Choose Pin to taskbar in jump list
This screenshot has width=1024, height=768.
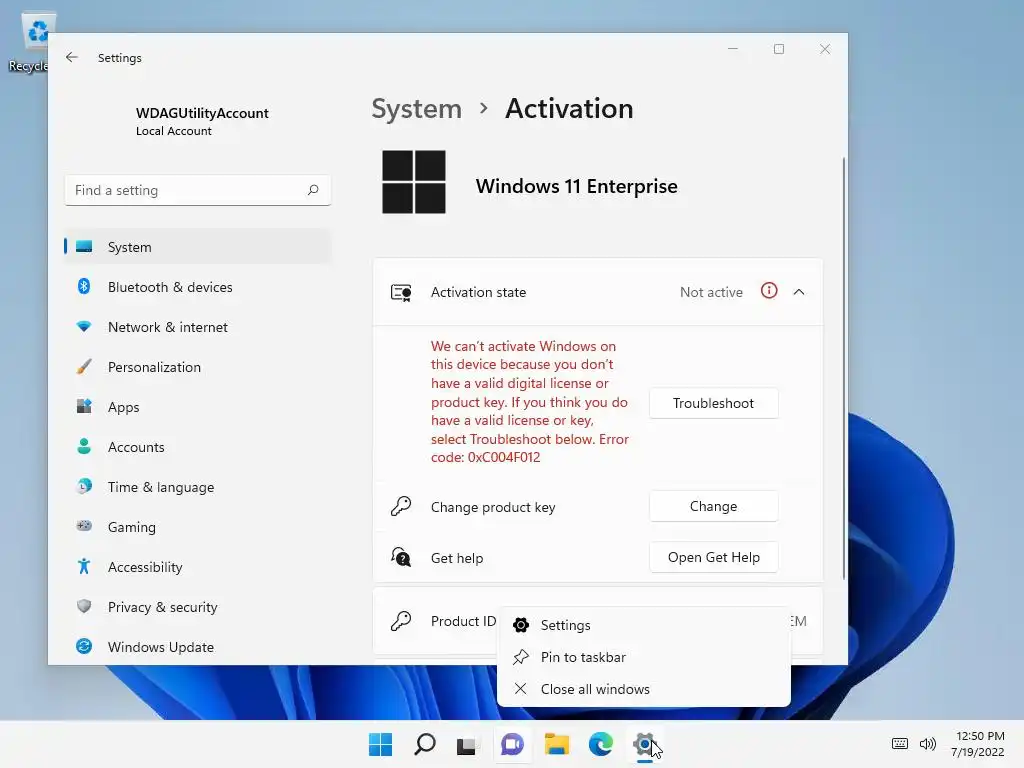644,657
